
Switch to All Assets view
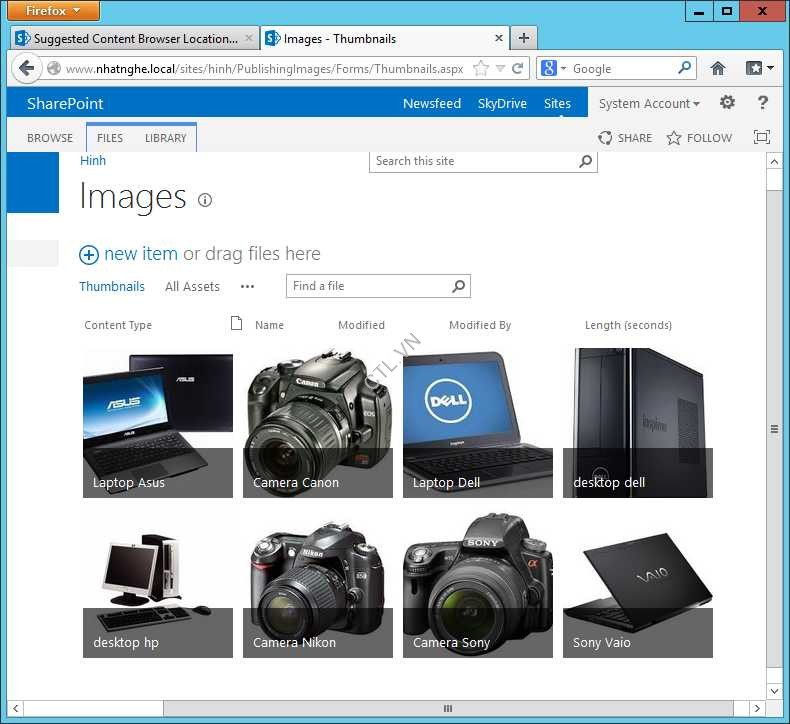point(192,287)
